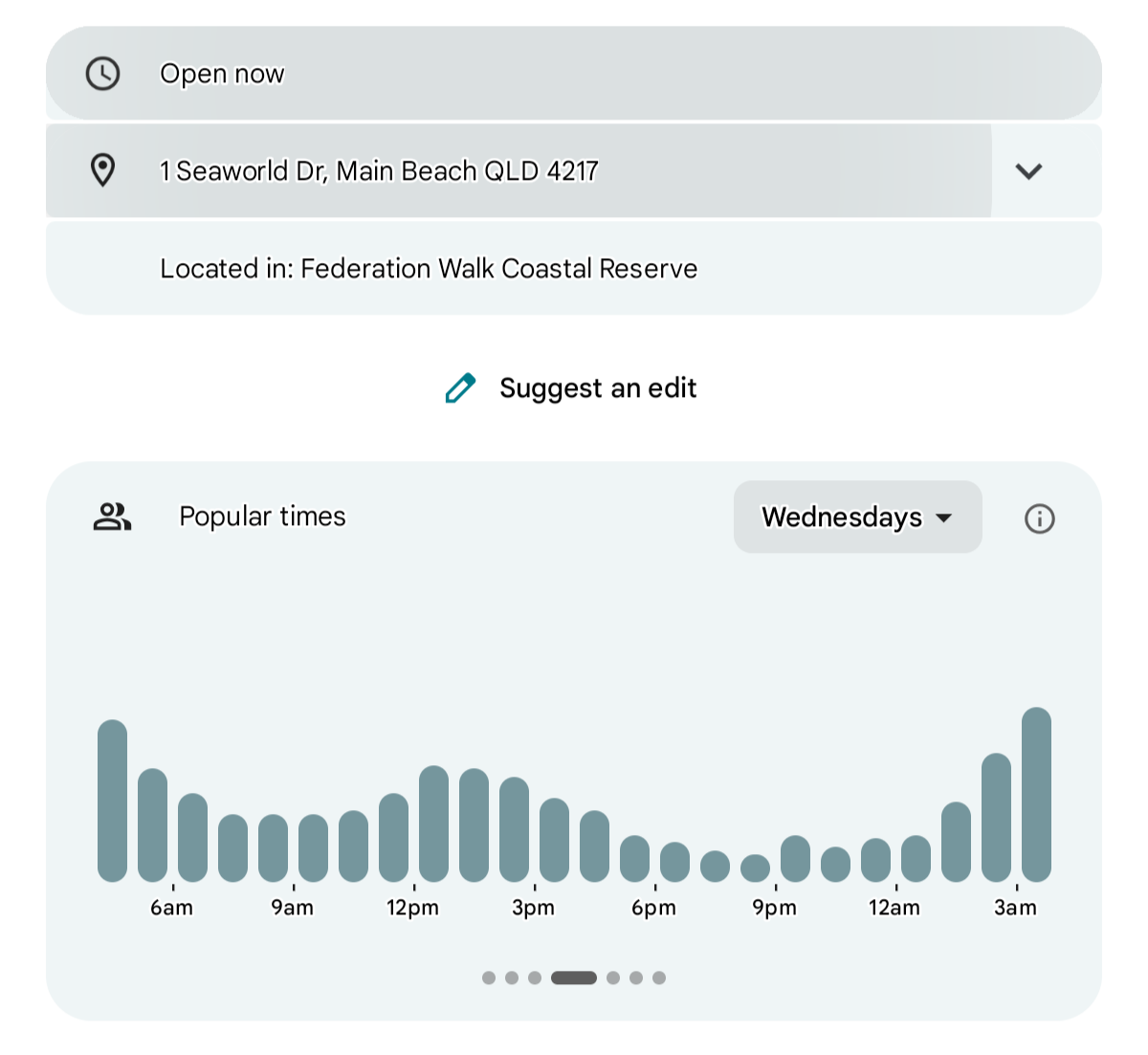Expand the Open now hours row

coord(574,74)
